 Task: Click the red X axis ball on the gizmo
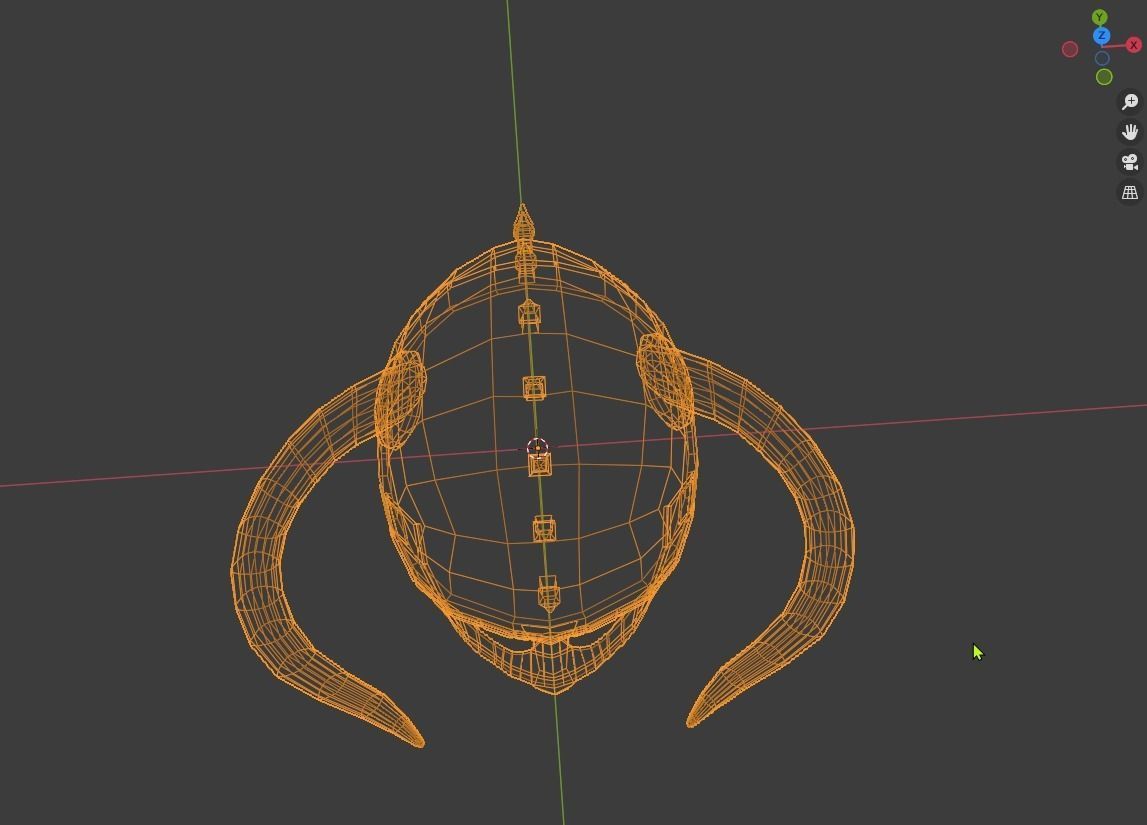click(x=1133, y=44)
